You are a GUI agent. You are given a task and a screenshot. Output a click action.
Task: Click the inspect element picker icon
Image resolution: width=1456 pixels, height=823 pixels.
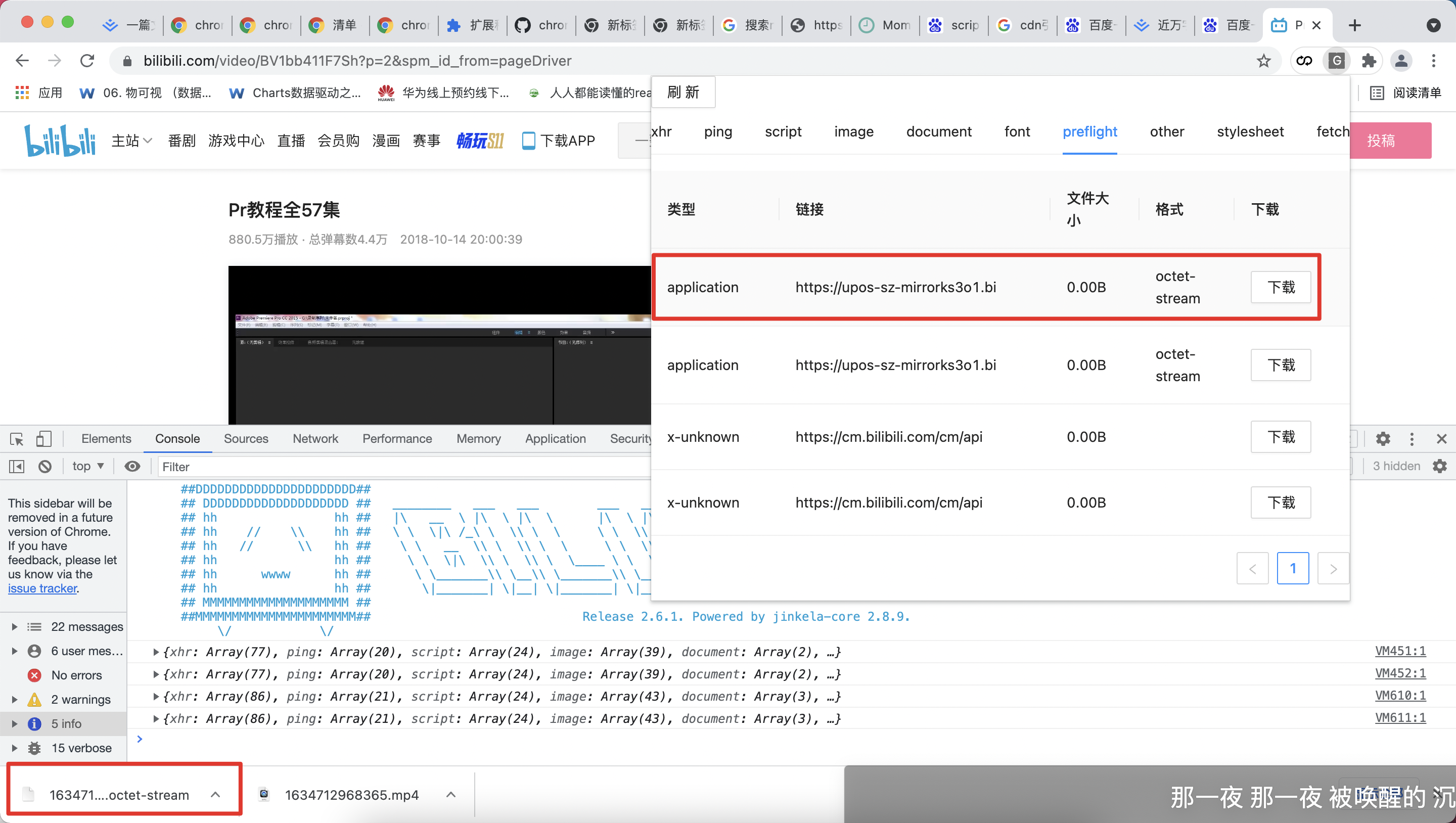16,439
